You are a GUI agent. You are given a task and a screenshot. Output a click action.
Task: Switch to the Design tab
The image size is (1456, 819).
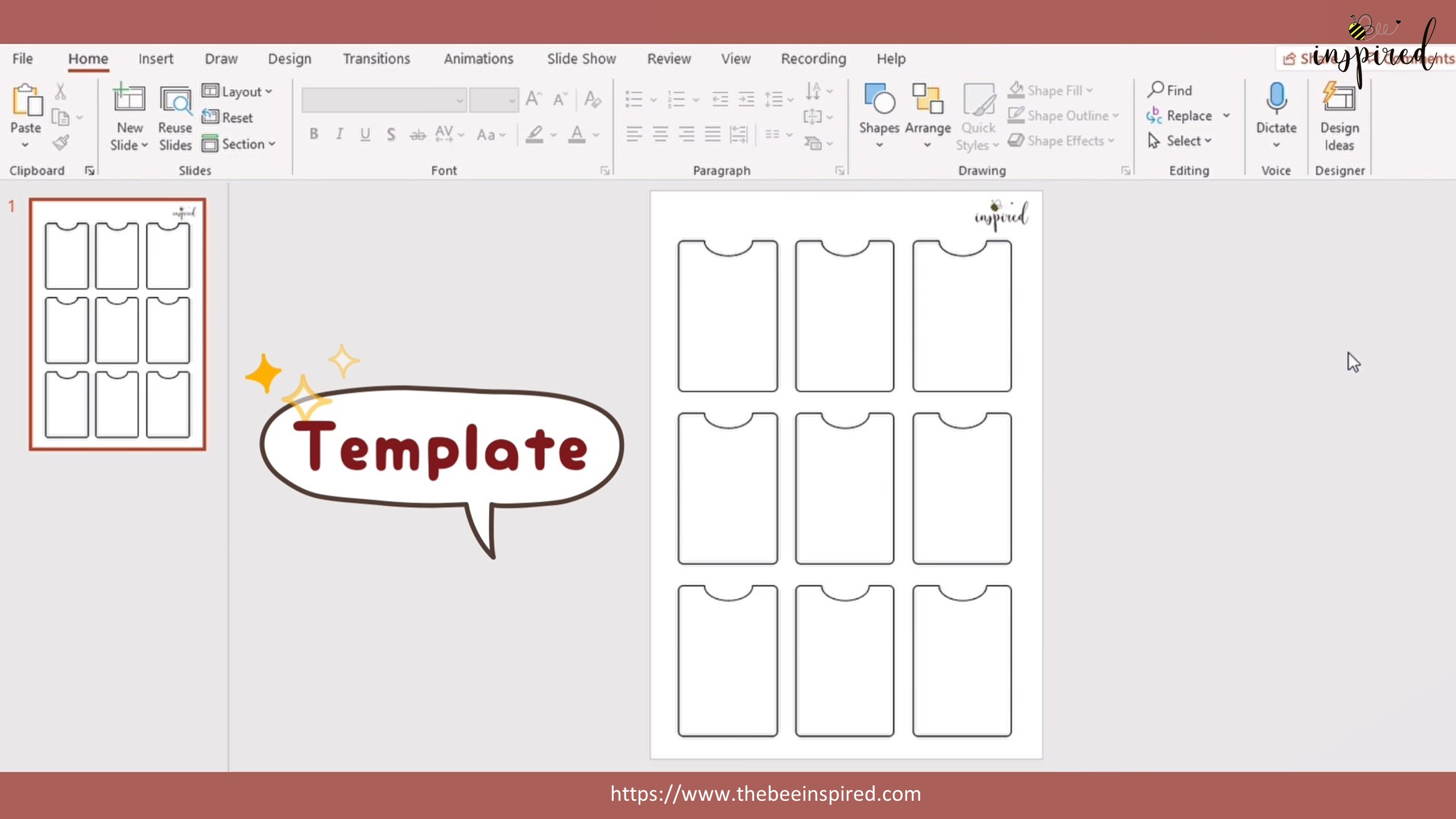[289, 59]
